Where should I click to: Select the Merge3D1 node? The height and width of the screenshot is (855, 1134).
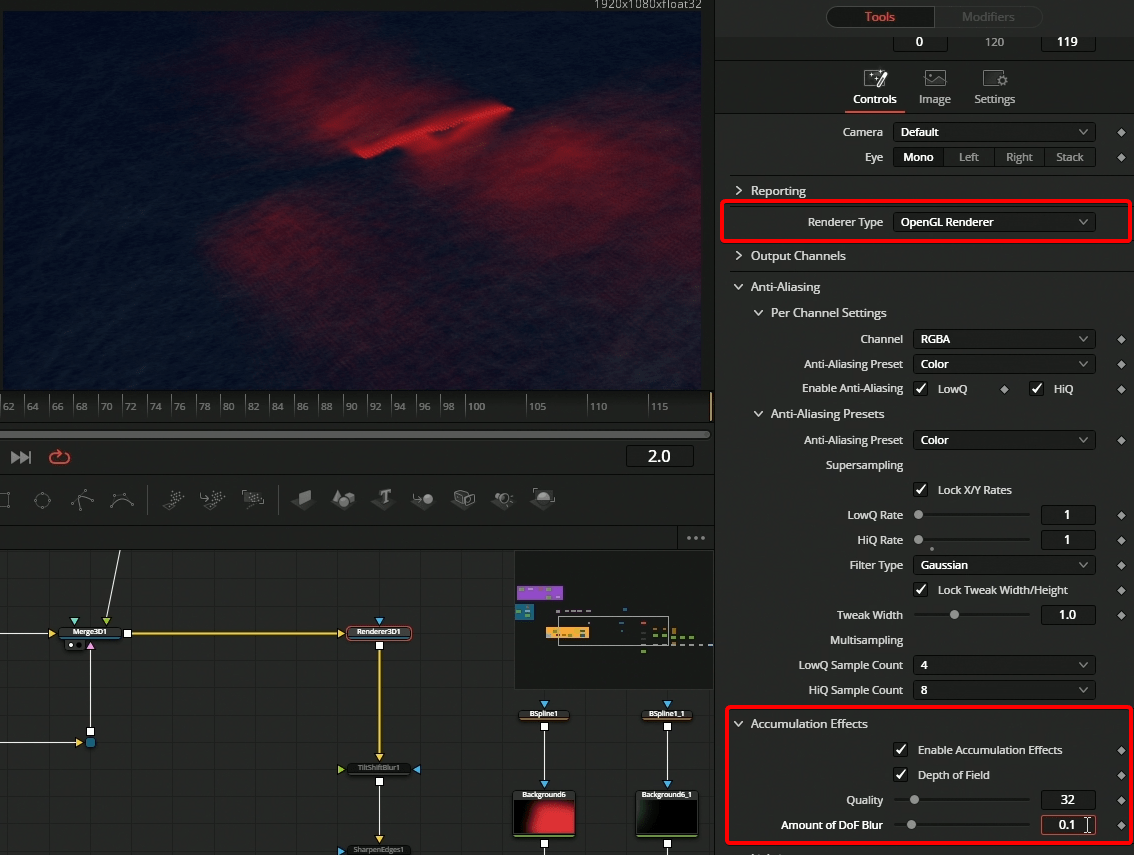point(90,632)
